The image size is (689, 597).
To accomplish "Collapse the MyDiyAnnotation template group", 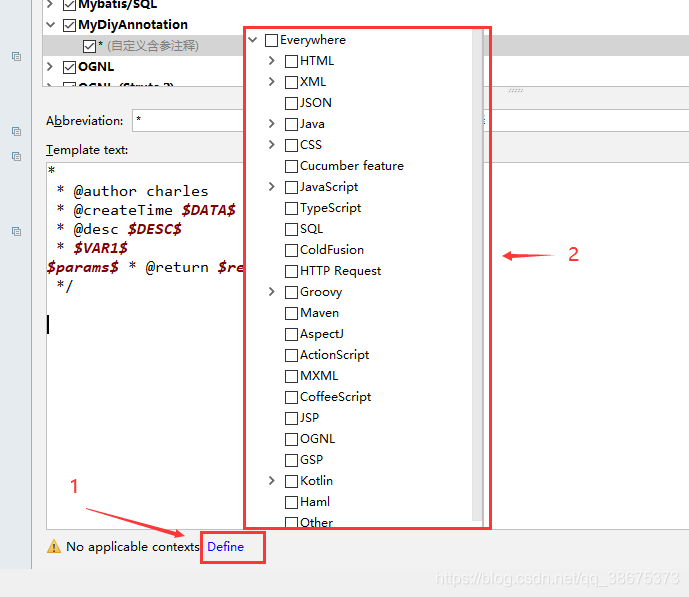I will 51,25.
